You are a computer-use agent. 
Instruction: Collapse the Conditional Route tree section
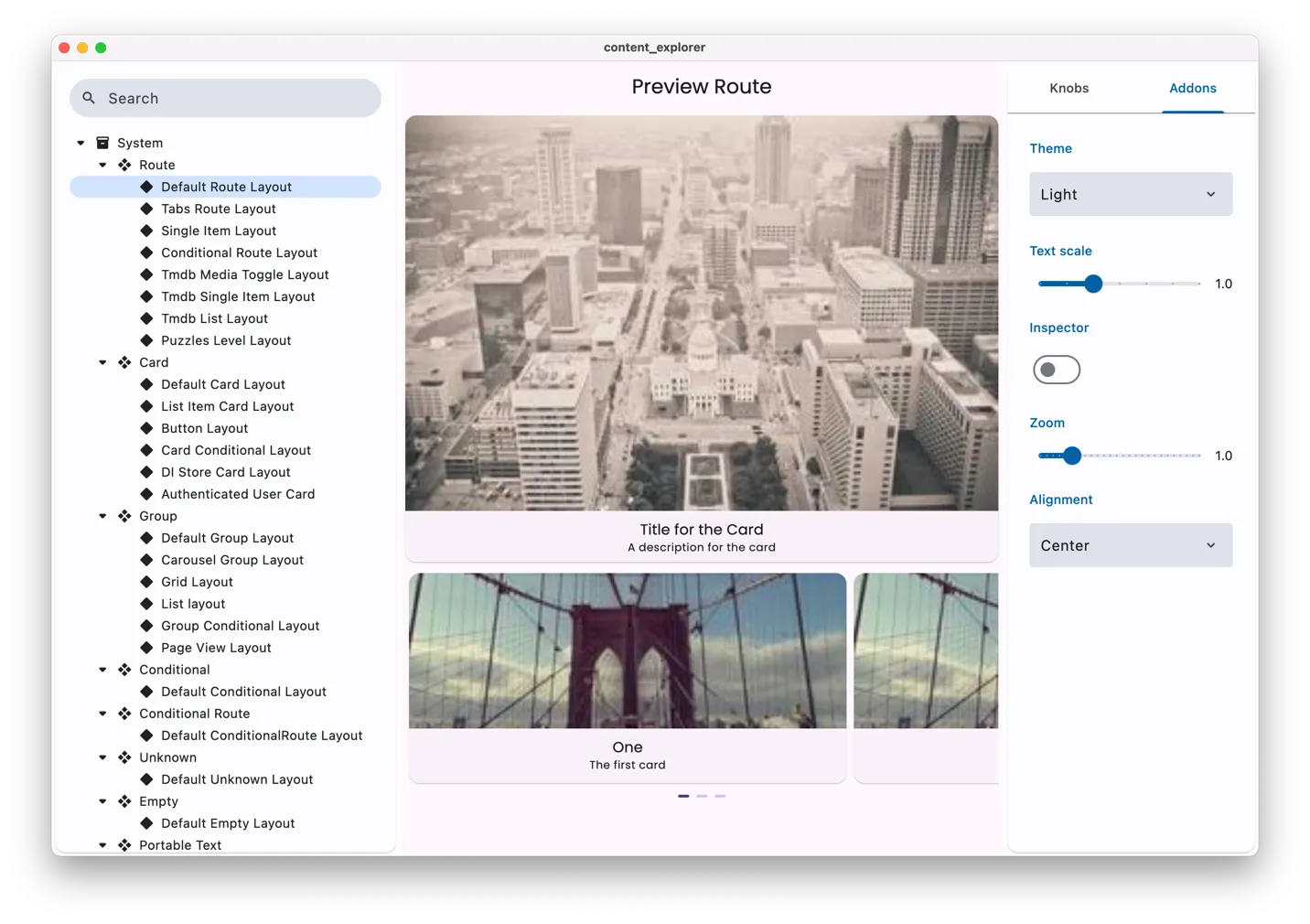tap(103, 714)
